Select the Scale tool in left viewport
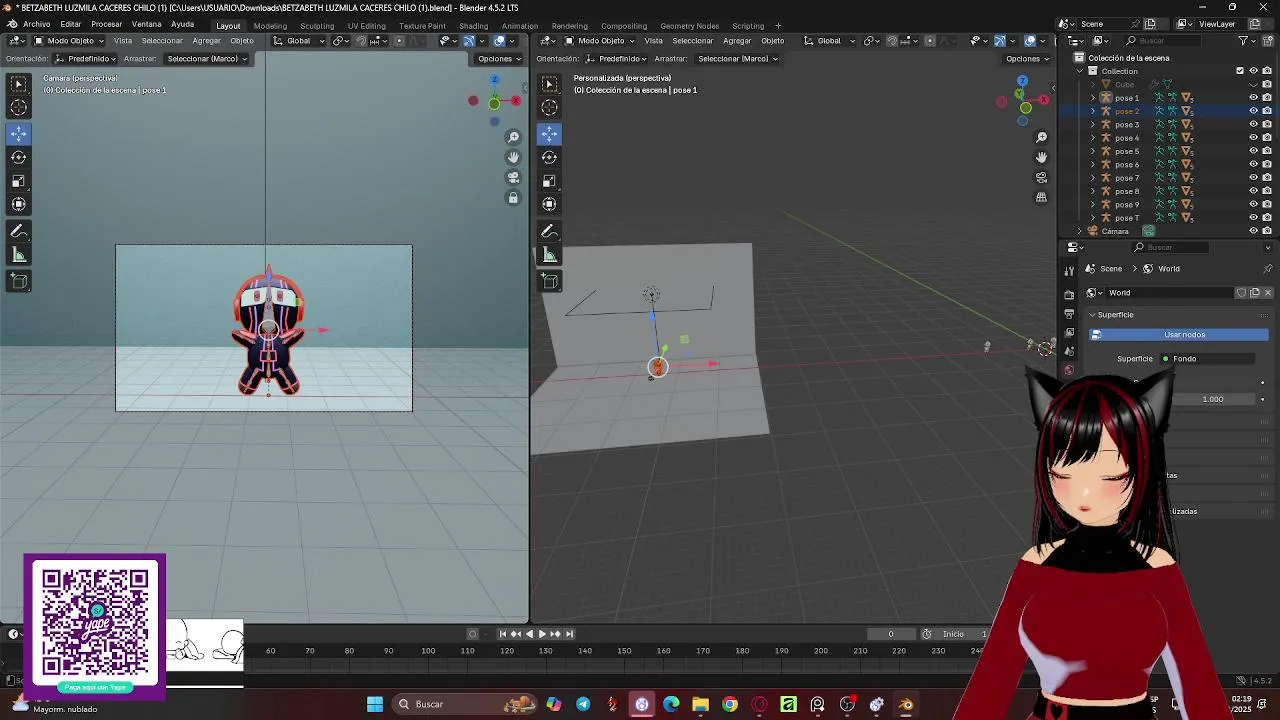Screen dimensions: 1280x720 [x=19, y=181]
